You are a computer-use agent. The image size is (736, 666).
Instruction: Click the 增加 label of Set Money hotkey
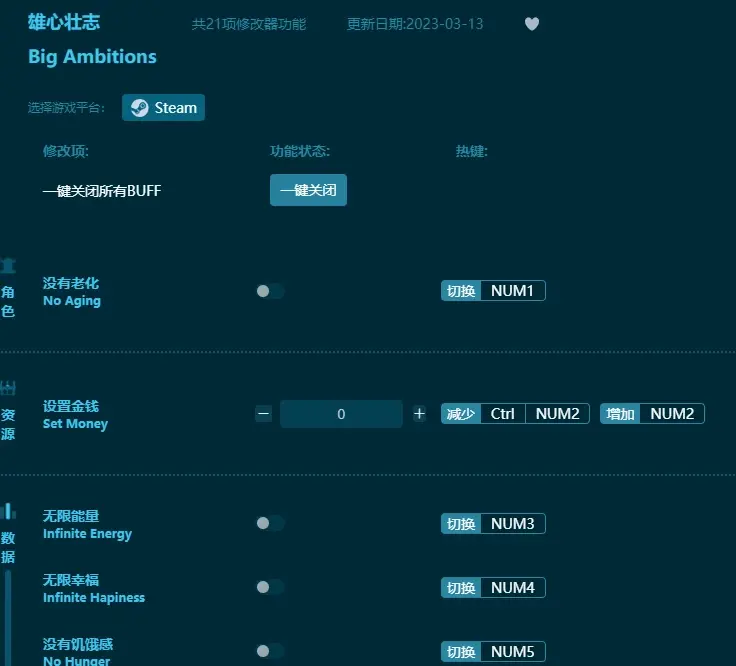tap(620, 413)
